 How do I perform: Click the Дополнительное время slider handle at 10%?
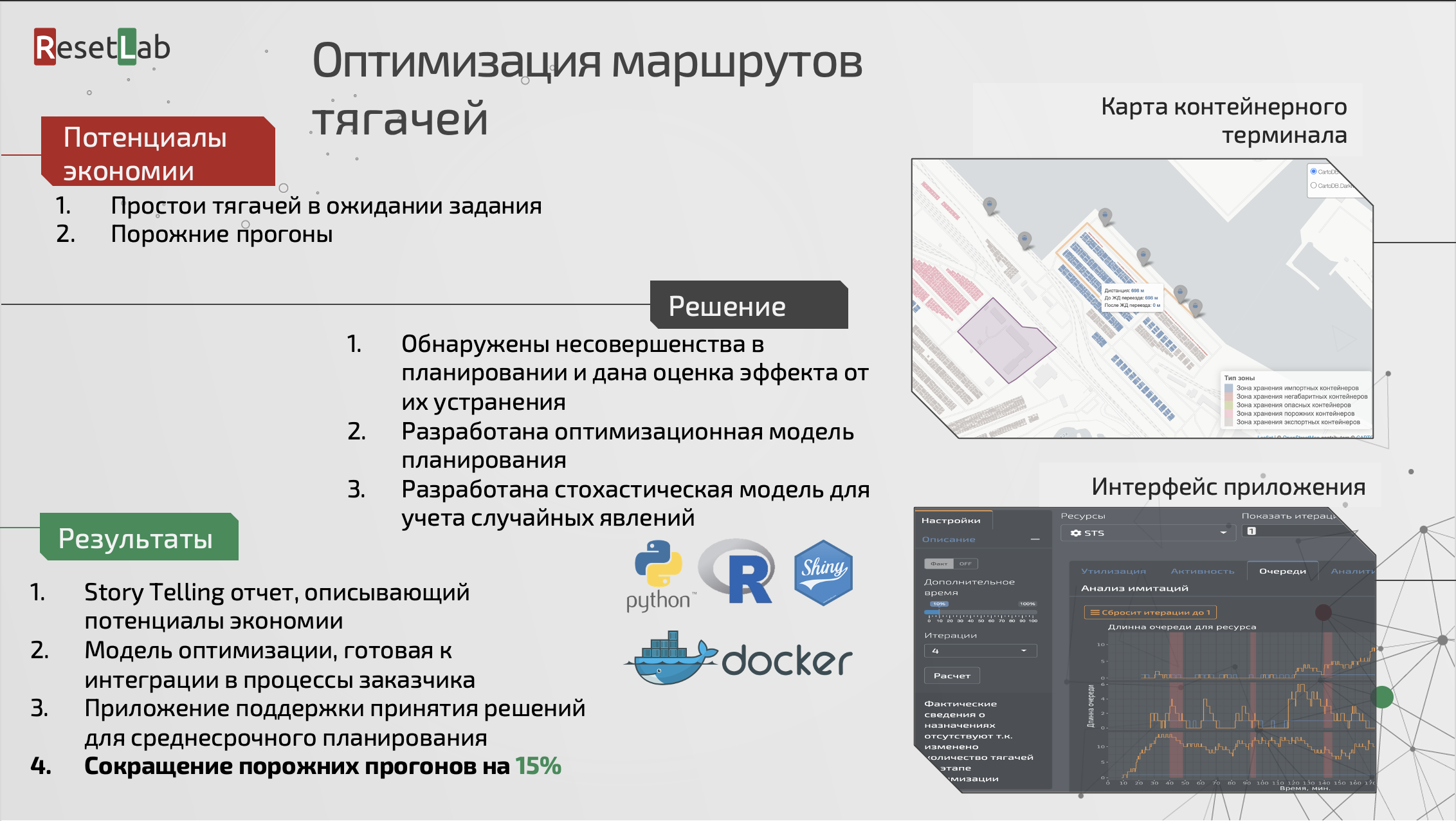click(940, 612)
